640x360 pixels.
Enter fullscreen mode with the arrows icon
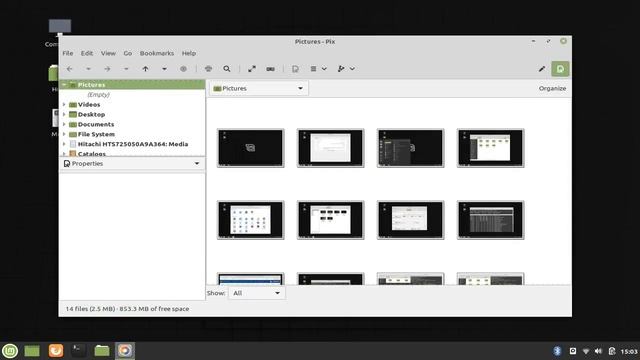[x=252, y=69]
